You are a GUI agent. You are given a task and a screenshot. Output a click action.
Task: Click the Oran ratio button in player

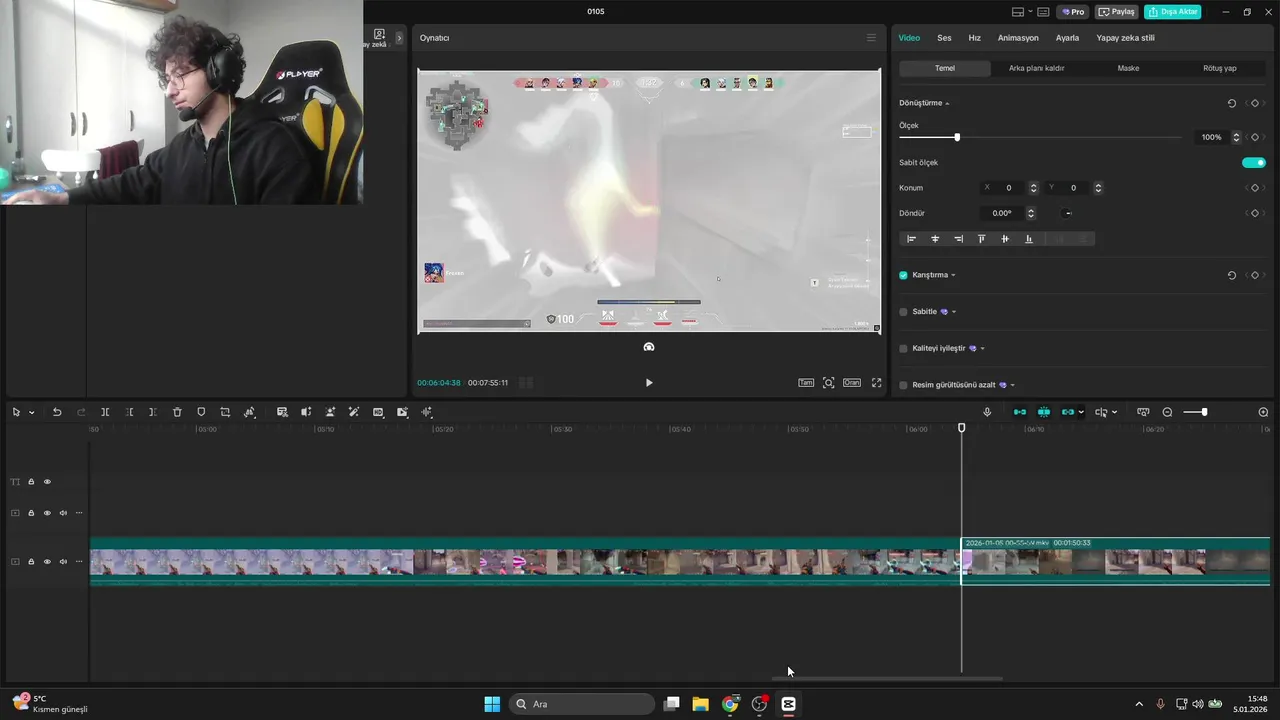852,382
